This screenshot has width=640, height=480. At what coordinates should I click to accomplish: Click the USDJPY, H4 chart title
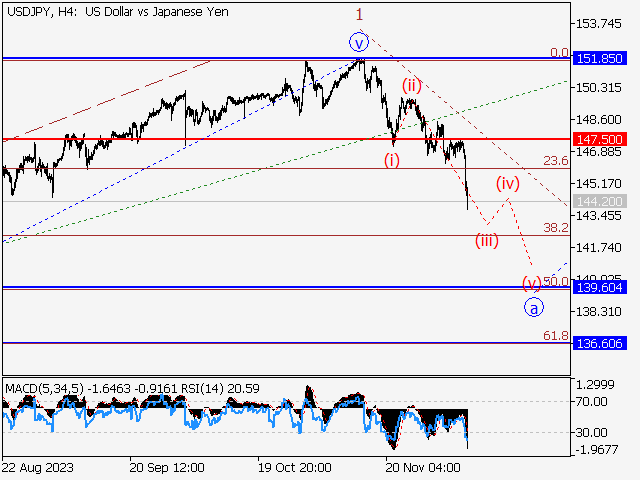click(118, 12)
